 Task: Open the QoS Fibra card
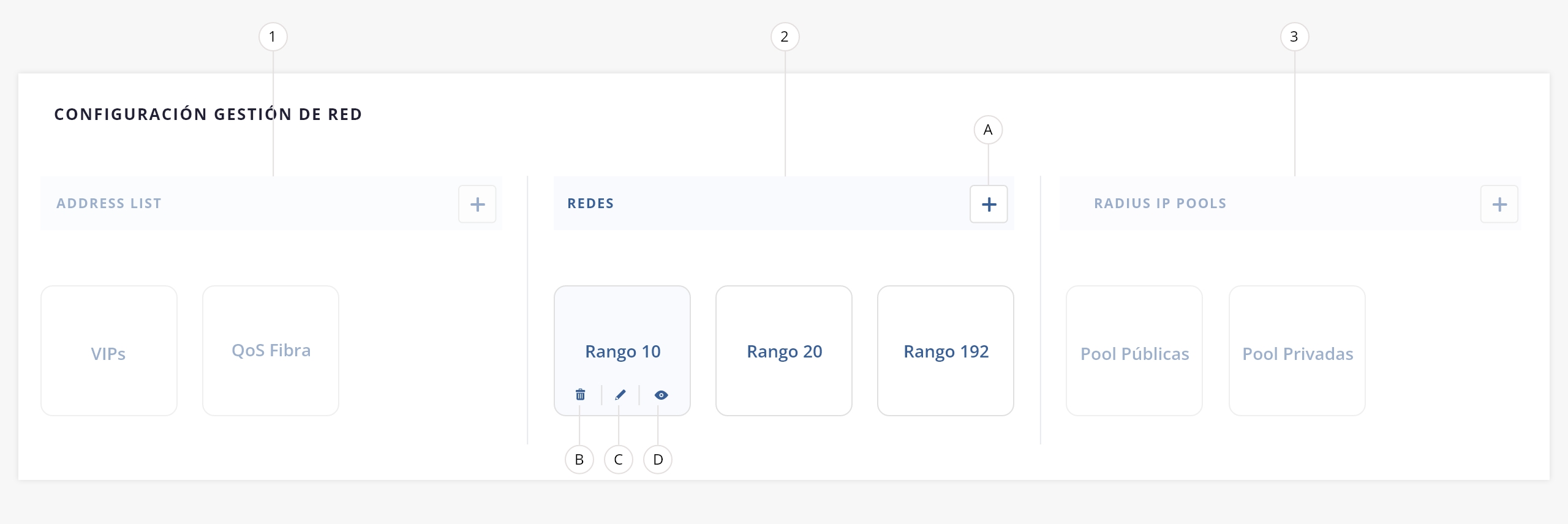pos(271,351)
